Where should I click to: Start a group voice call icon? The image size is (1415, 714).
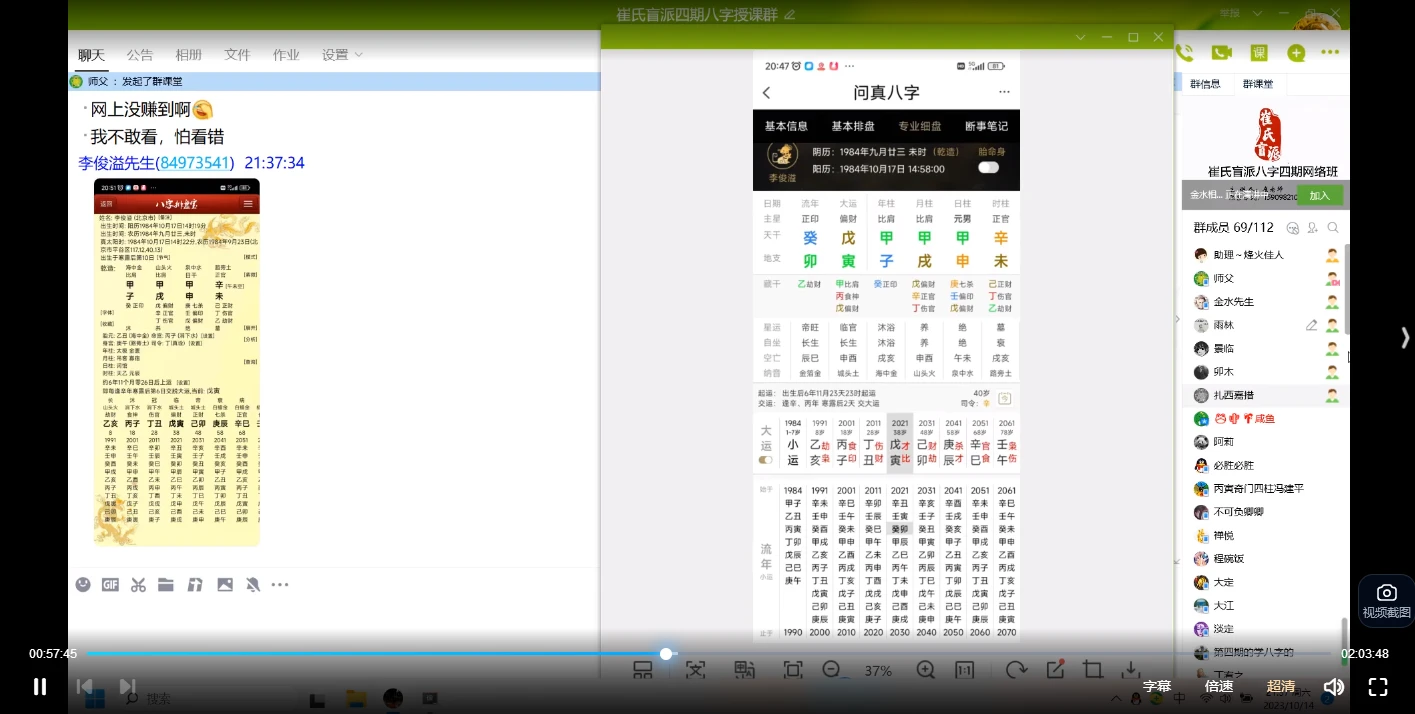pos(1184,52)
